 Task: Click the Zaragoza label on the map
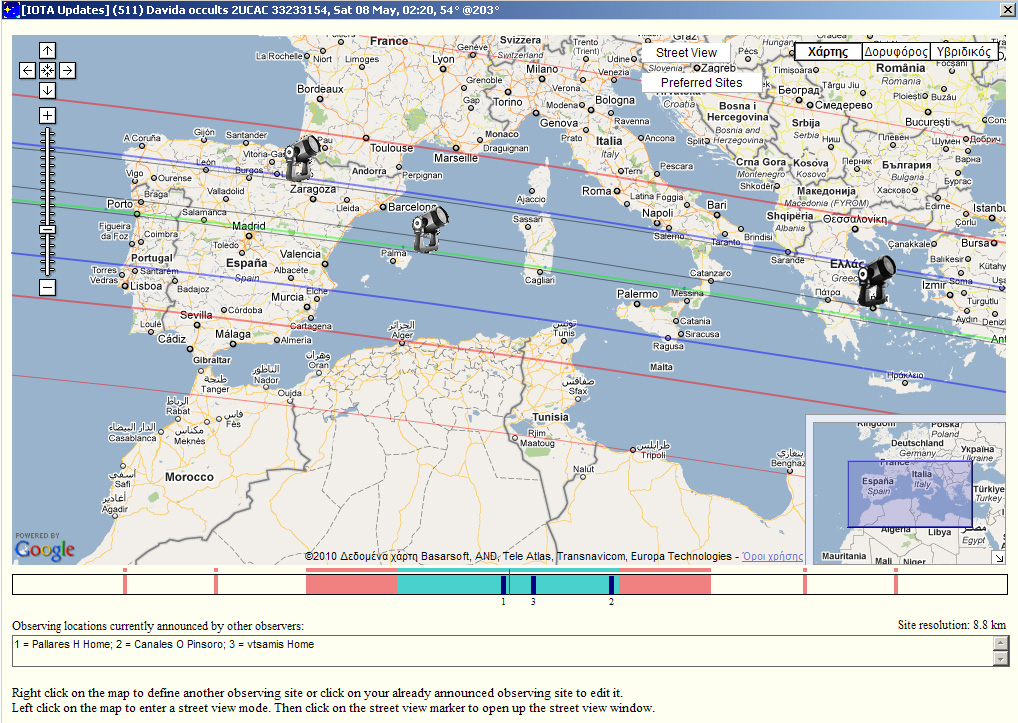click(313, 189)
